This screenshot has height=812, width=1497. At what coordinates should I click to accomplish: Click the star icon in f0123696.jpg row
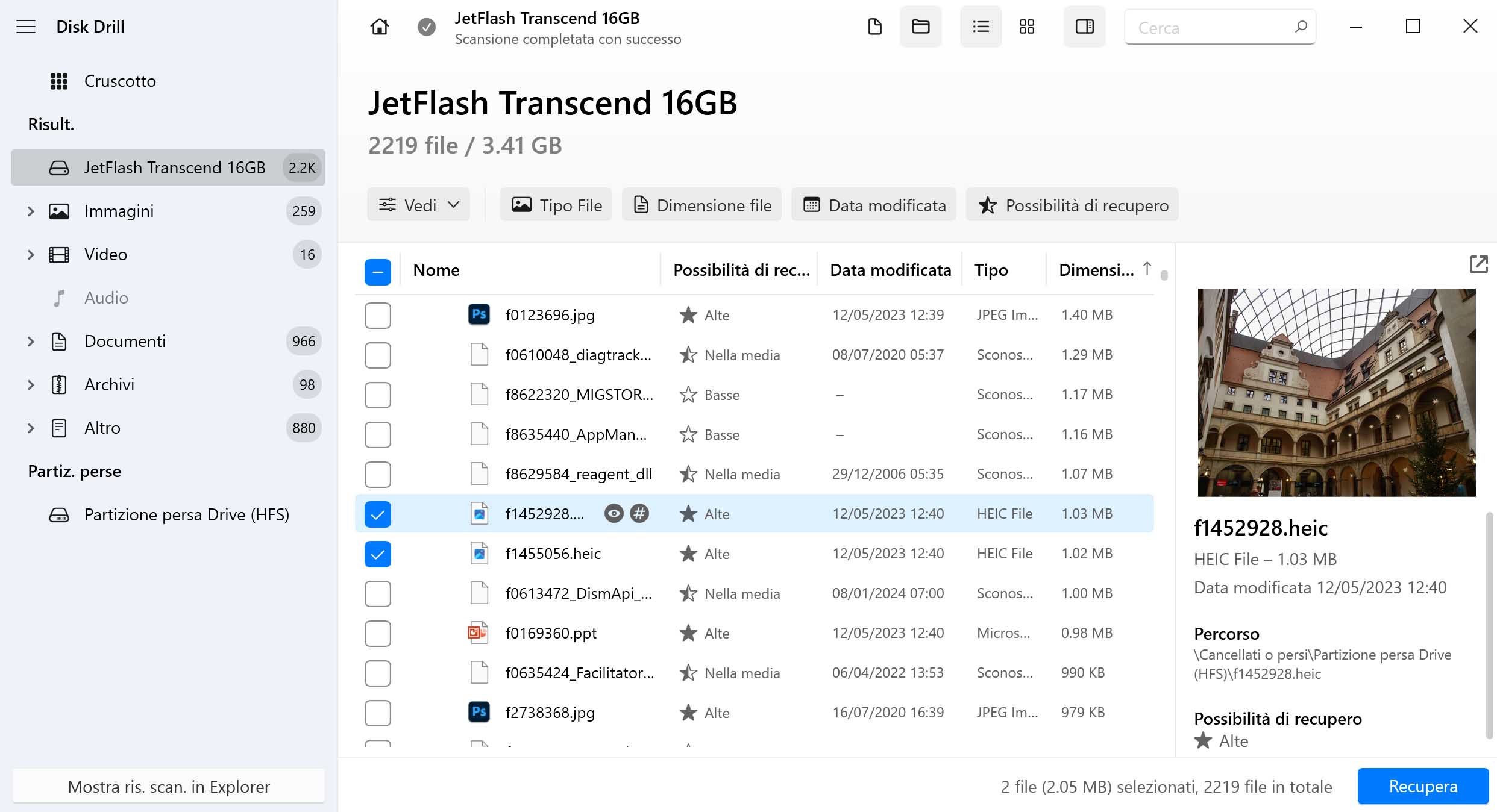688,314
